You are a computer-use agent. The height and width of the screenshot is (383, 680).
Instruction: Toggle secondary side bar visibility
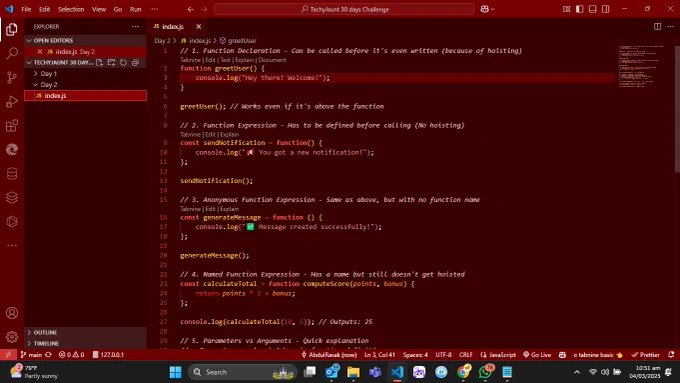(605, 9)
